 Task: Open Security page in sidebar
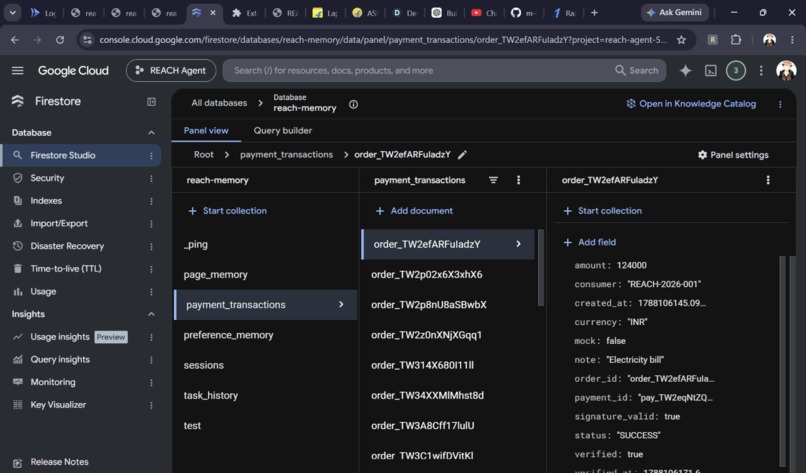(x=47, y=178)
